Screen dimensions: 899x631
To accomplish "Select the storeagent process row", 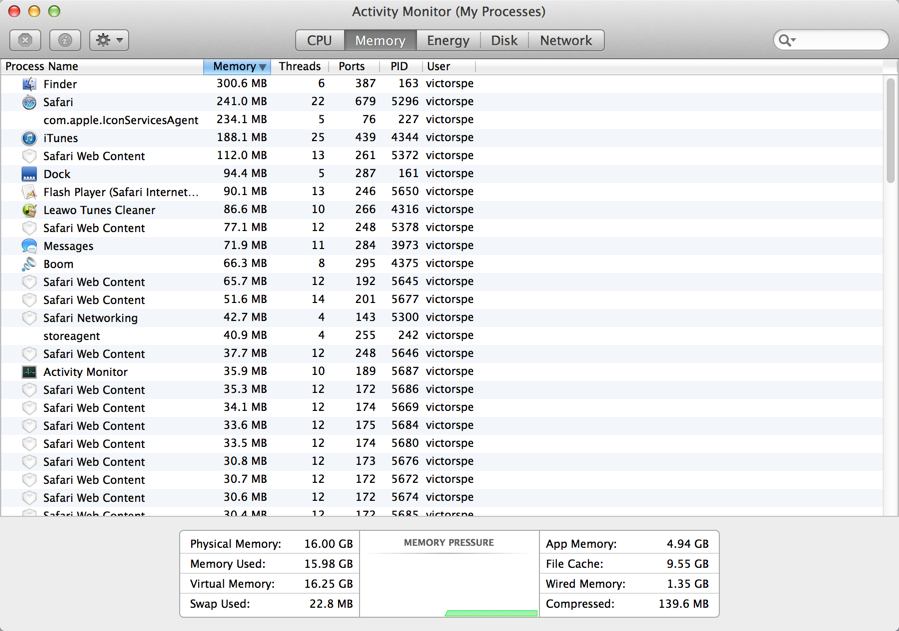I will [442, 336].
